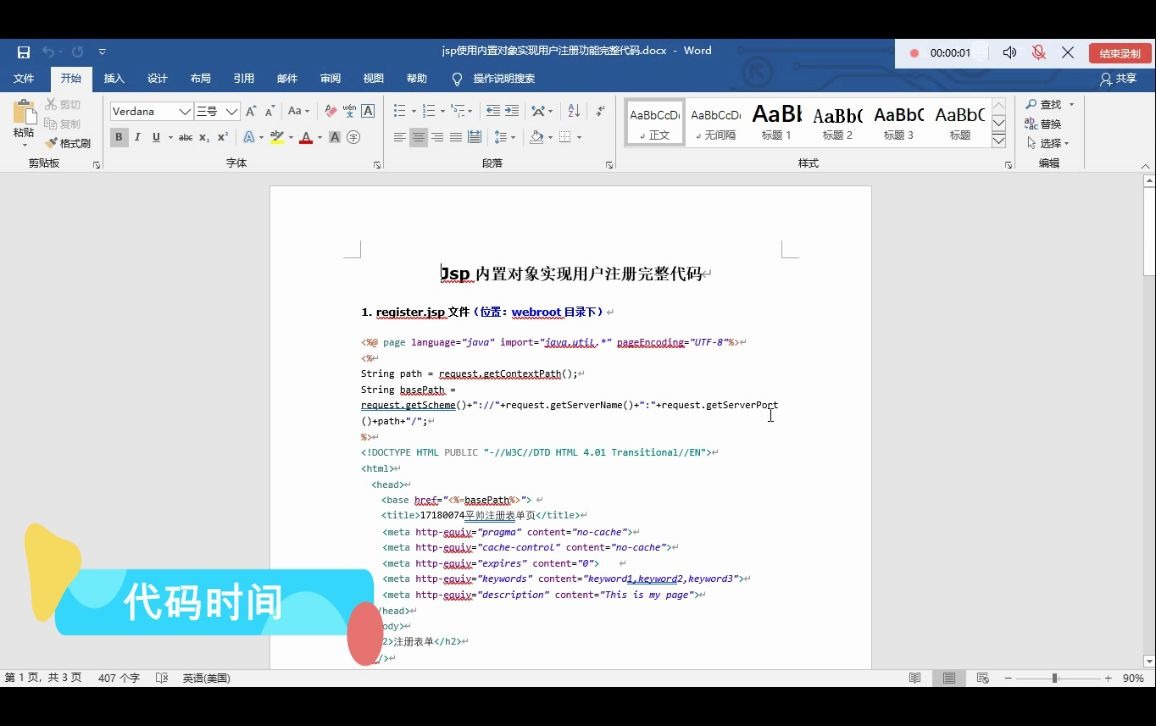Apply the 标题 1 style from the gallery
Screen dimensions: 1156x726
click(x=776, y=122)
